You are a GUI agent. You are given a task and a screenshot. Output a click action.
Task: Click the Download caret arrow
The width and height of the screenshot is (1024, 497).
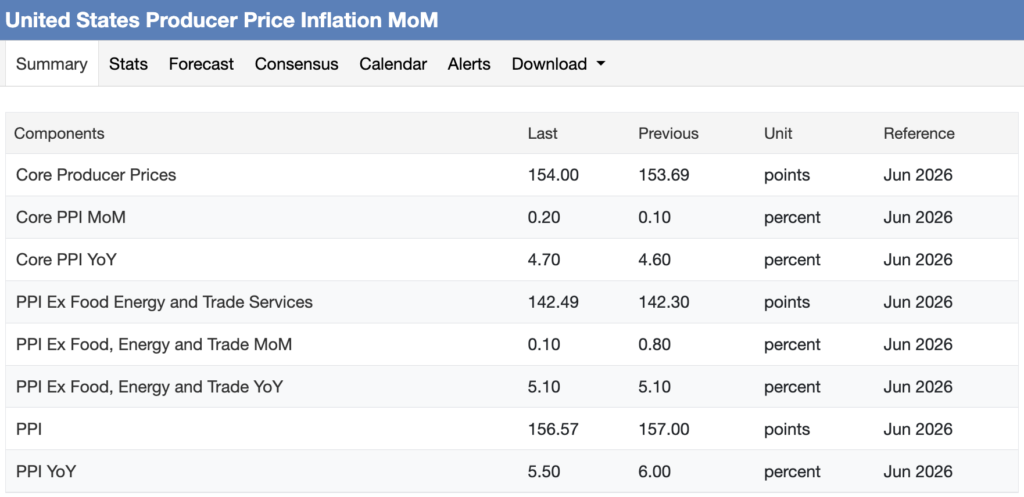pos(601,64)
